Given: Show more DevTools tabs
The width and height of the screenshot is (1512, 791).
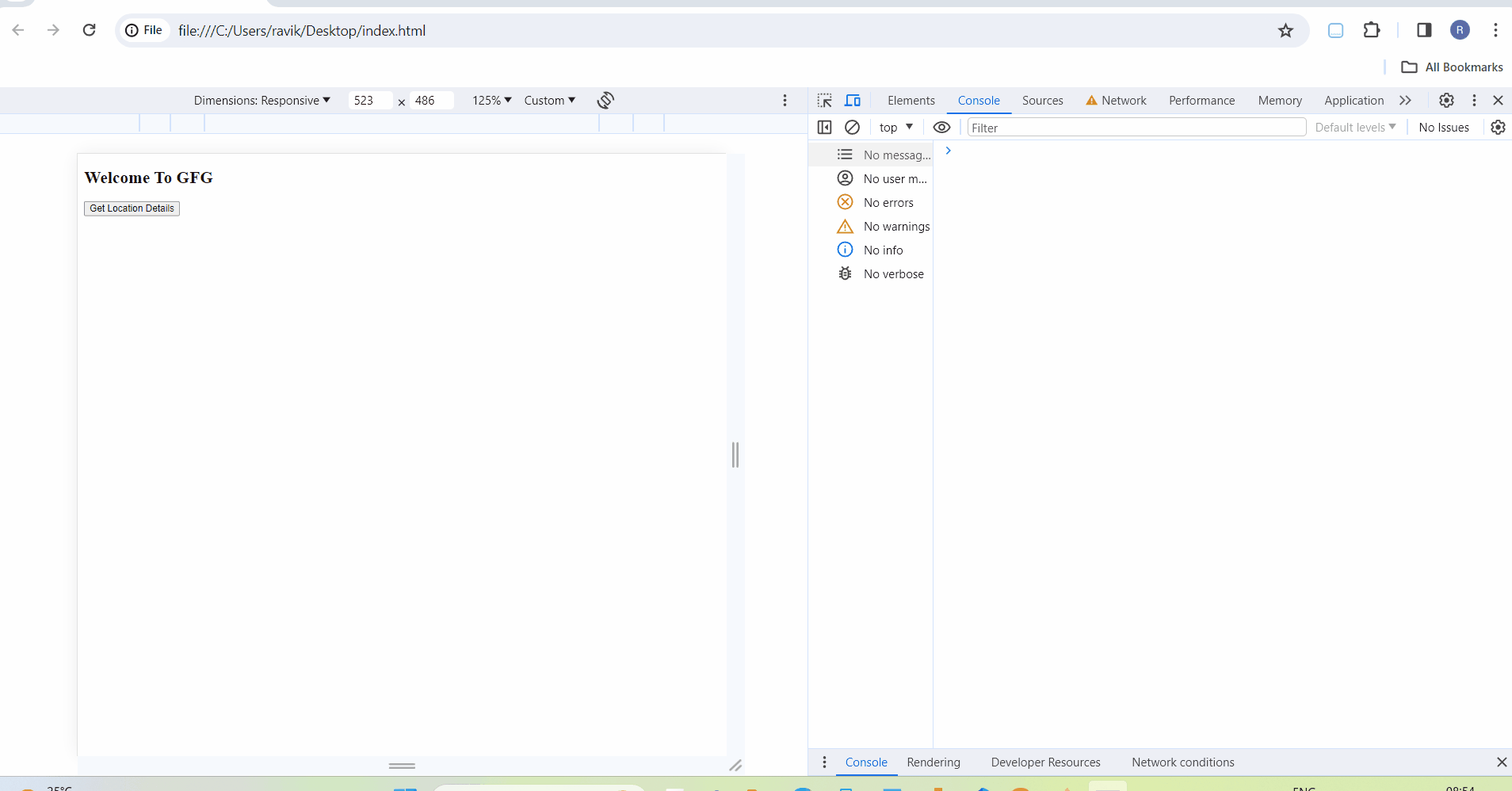Looking at the screenshot, I should 1405,101.
